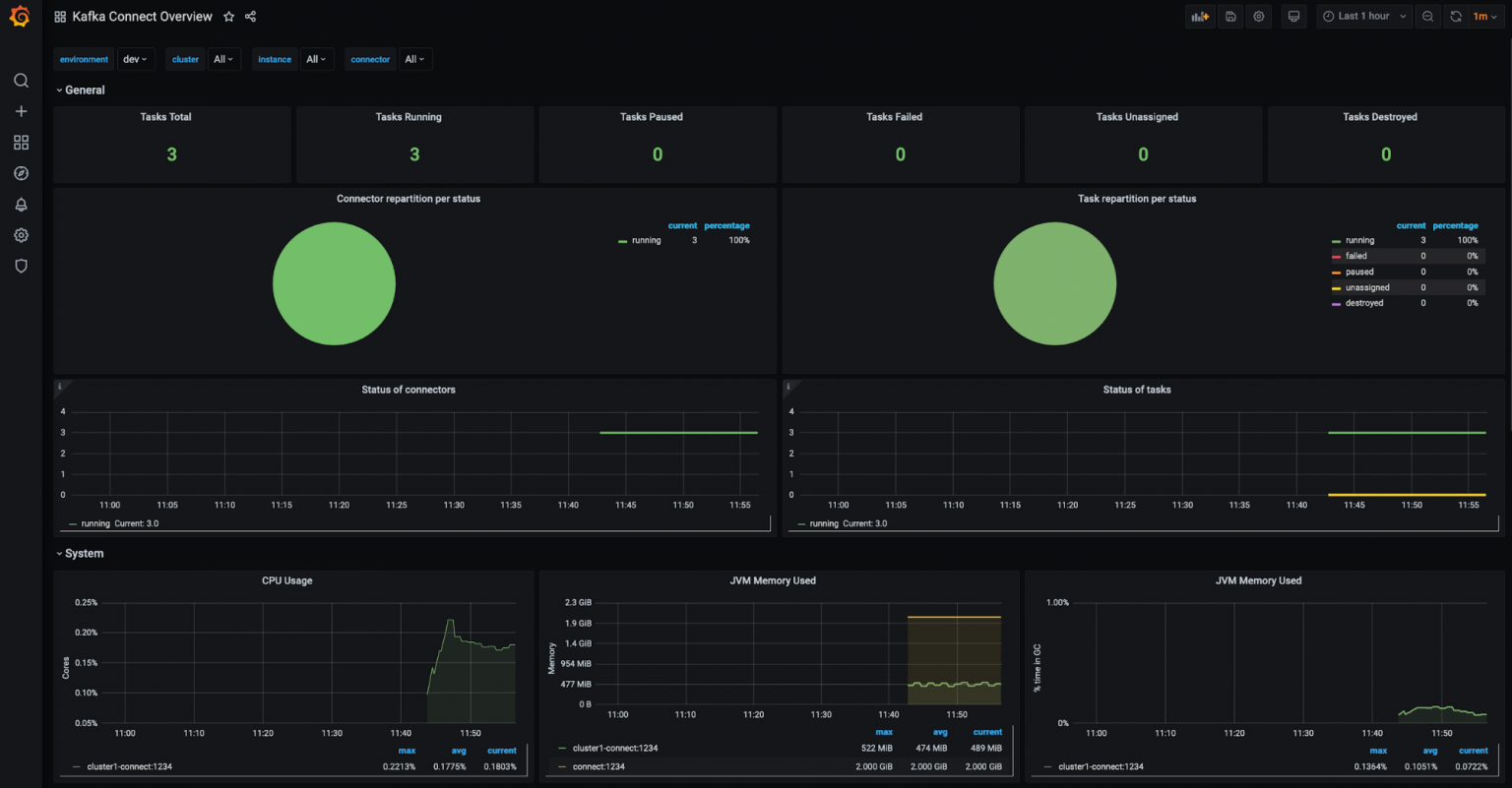Open the CPU Usage panel title menu
This screenshot has width=1512, height=788.
pyautogui.click(x=287, y=580)
